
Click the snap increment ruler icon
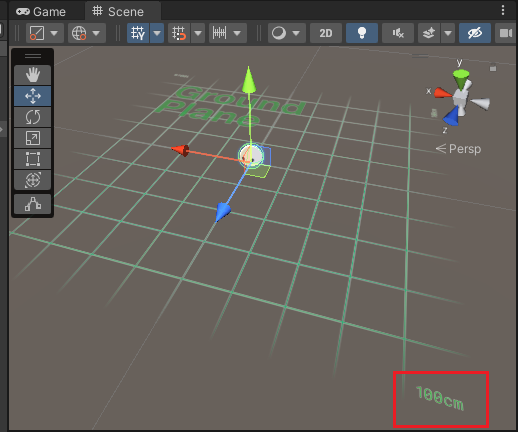(219, 33)
